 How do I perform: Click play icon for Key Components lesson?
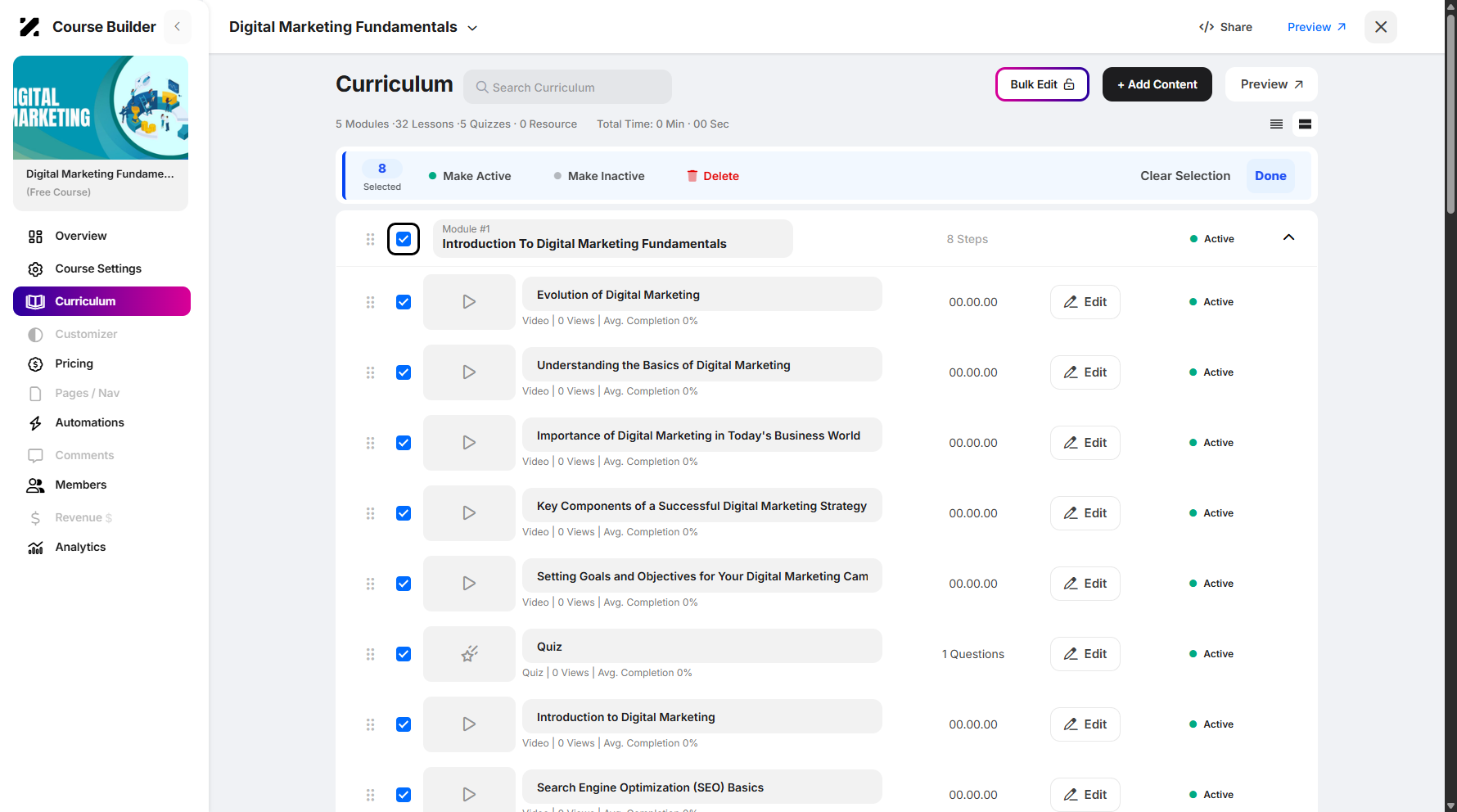point(469,513)
